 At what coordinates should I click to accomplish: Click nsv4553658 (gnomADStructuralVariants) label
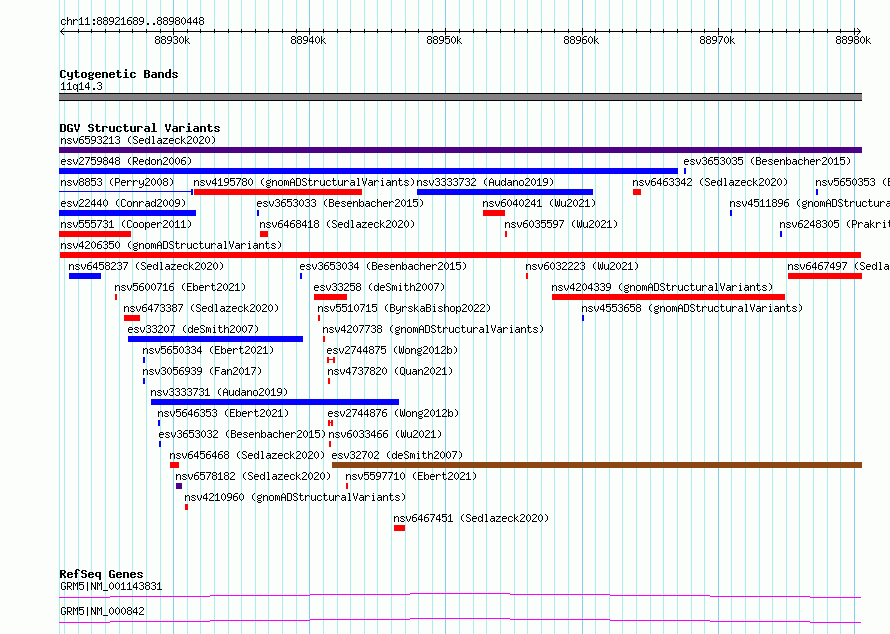692,308
